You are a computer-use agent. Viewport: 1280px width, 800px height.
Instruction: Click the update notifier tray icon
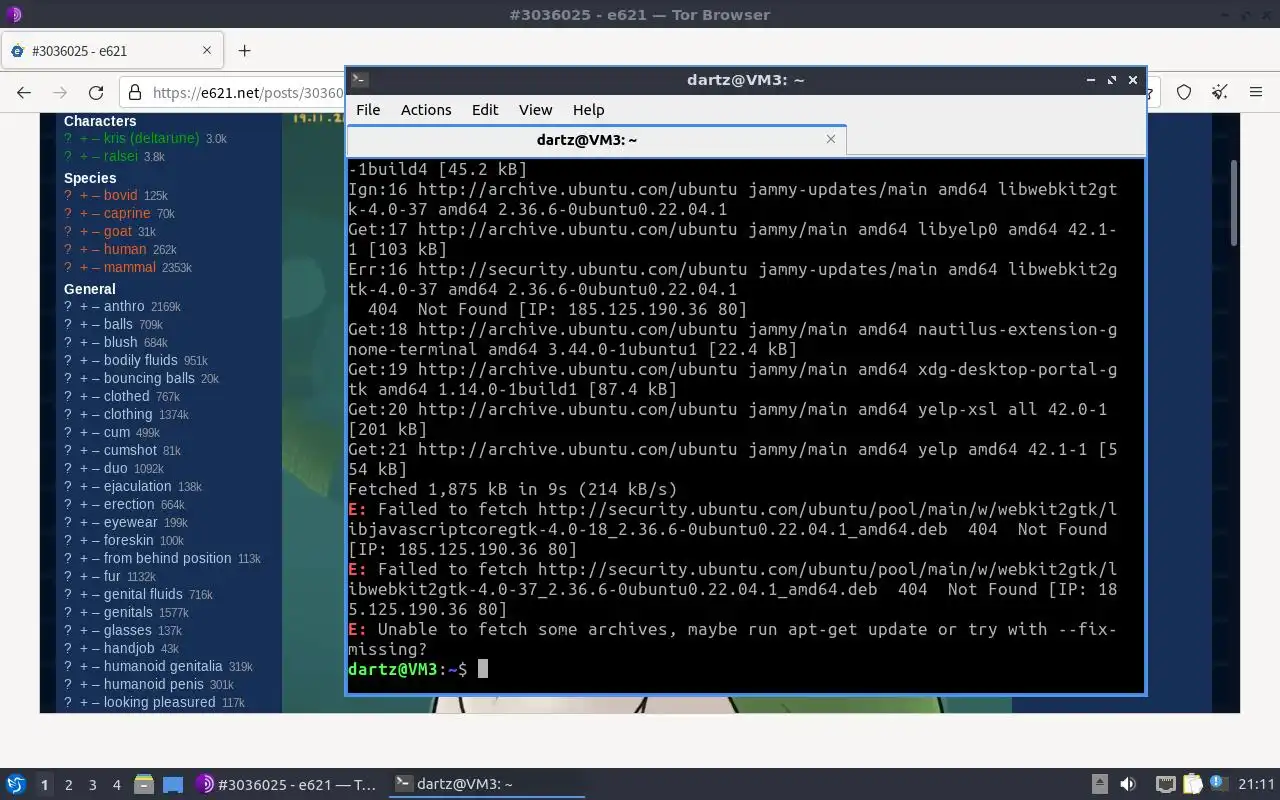tap(1217, 783)
